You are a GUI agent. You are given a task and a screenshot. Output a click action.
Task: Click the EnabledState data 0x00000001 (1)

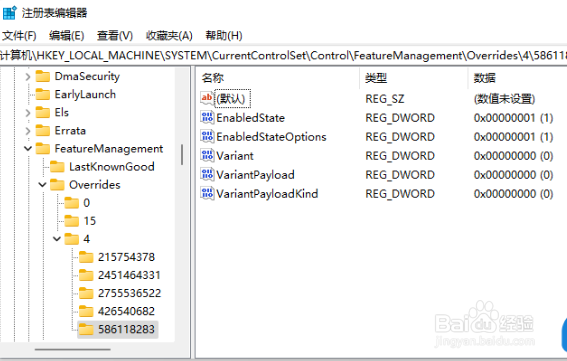pos(513,118)
